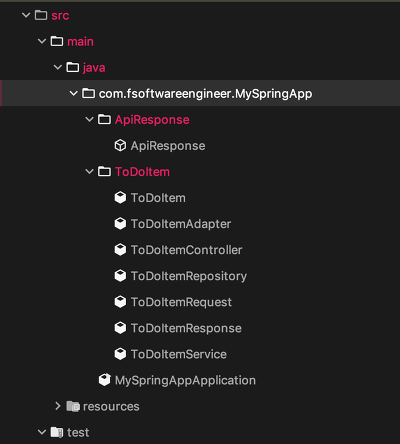Open the ToDoItemRequest file
The width and height of the screenshot is (400, 444).
(181, 302)
